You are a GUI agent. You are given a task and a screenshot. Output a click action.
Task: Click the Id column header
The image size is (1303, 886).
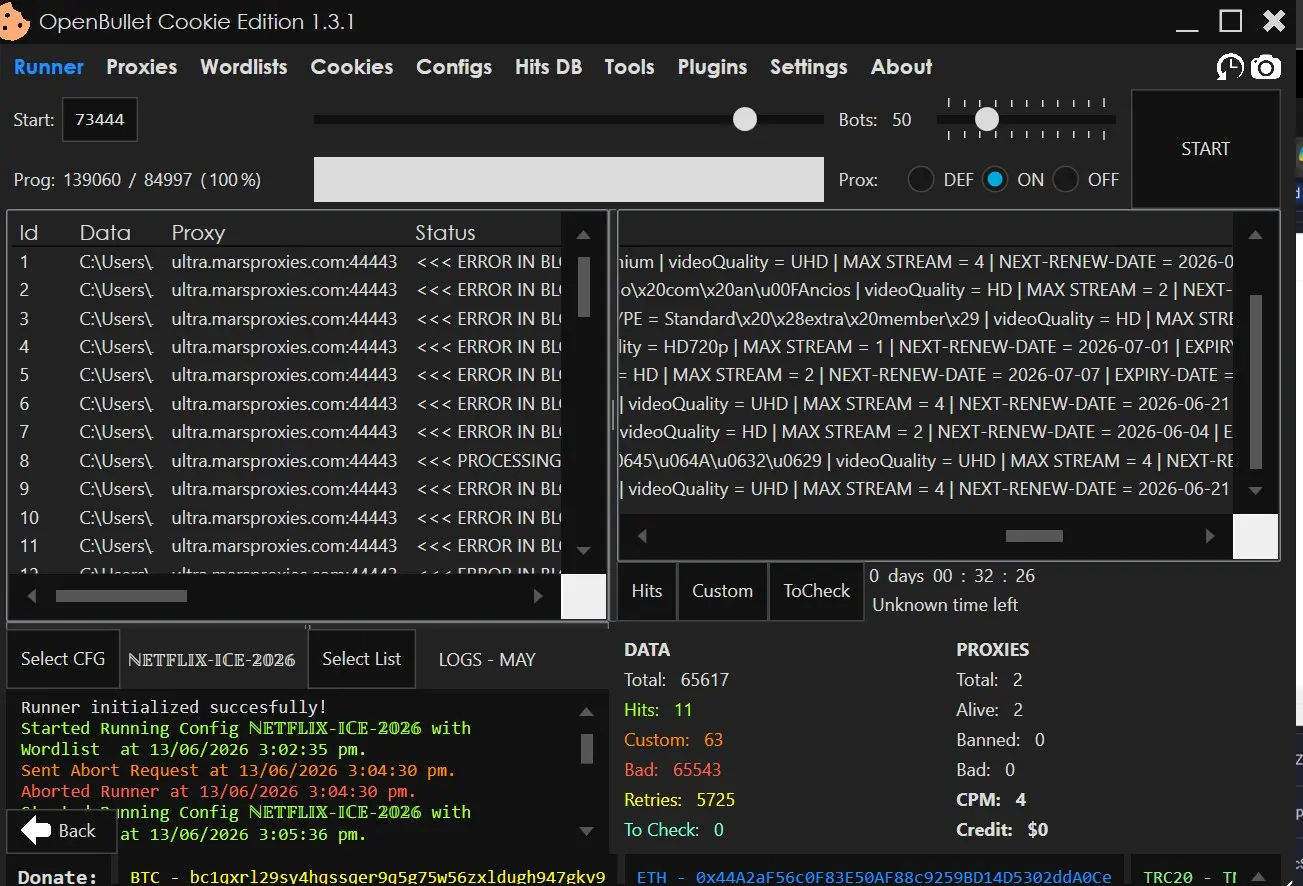29,233
